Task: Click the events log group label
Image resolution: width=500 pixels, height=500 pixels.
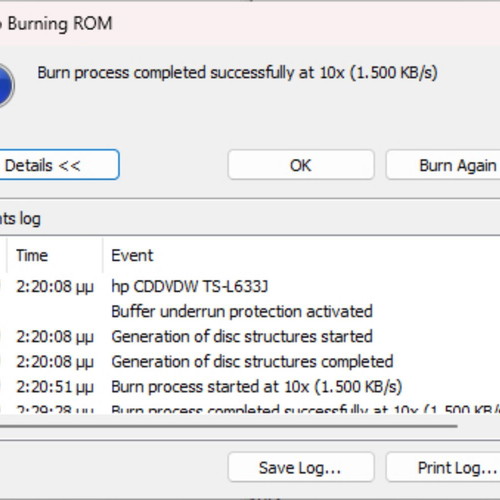Action: click(x=20, y=219)
